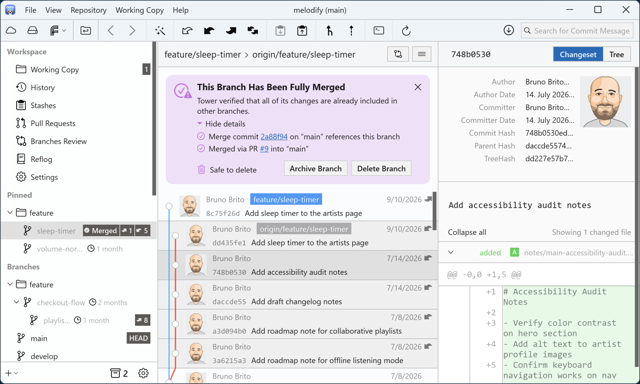Open the Help menu
Viewport: 640px width, 384px height.
click(180, 10)
